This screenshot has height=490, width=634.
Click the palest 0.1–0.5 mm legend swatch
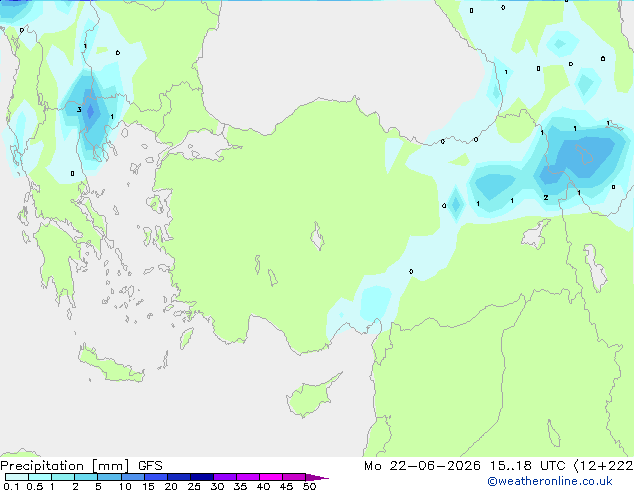[x=17, y=477]
